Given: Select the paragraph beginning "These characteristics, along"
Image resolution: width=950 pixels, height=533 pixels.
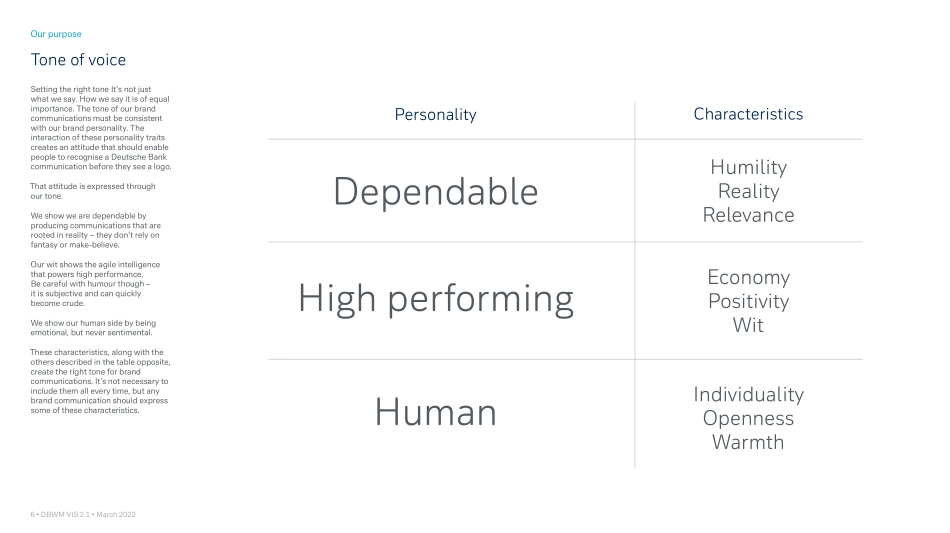Looking at the screenshot, I should tap(99, 381).
